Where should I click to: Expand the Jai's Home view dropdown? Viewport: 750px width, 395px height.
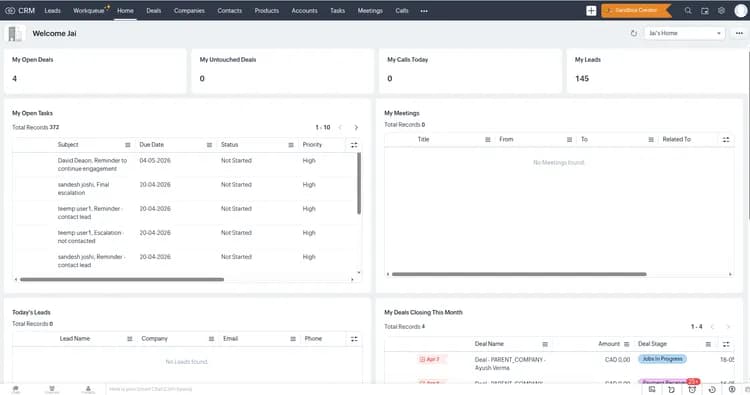pyautogui.click(x=684, y=33)
